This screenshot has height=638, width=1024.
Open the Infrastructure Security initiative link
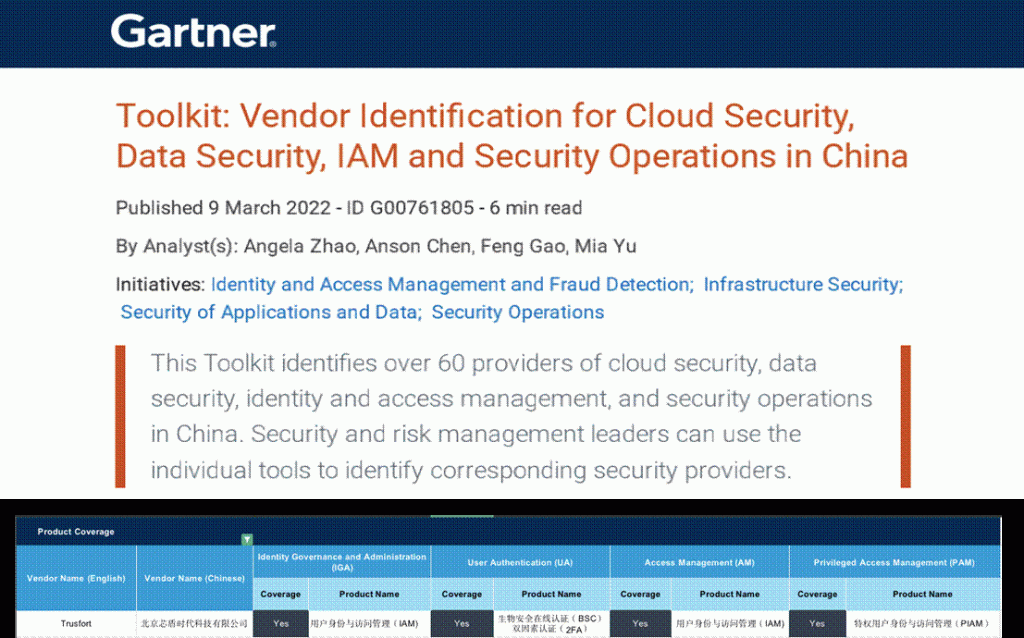pos(803,285)
